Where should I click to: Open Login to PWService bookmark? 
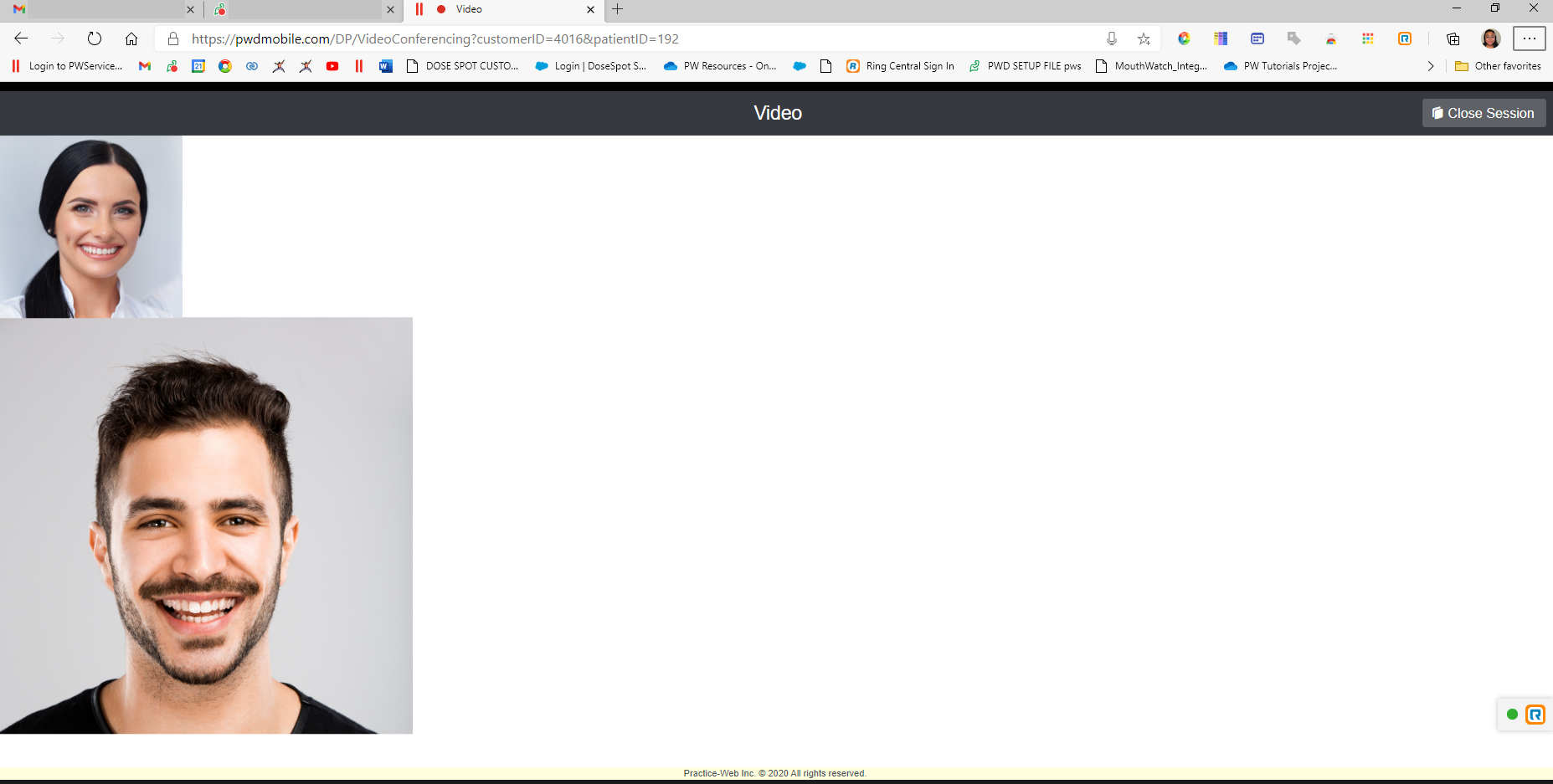[x=66, y=66]
